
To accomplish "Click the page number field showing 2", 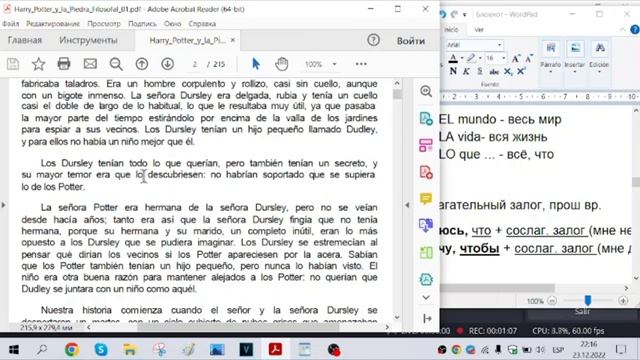I will click(x=195, y=64).
